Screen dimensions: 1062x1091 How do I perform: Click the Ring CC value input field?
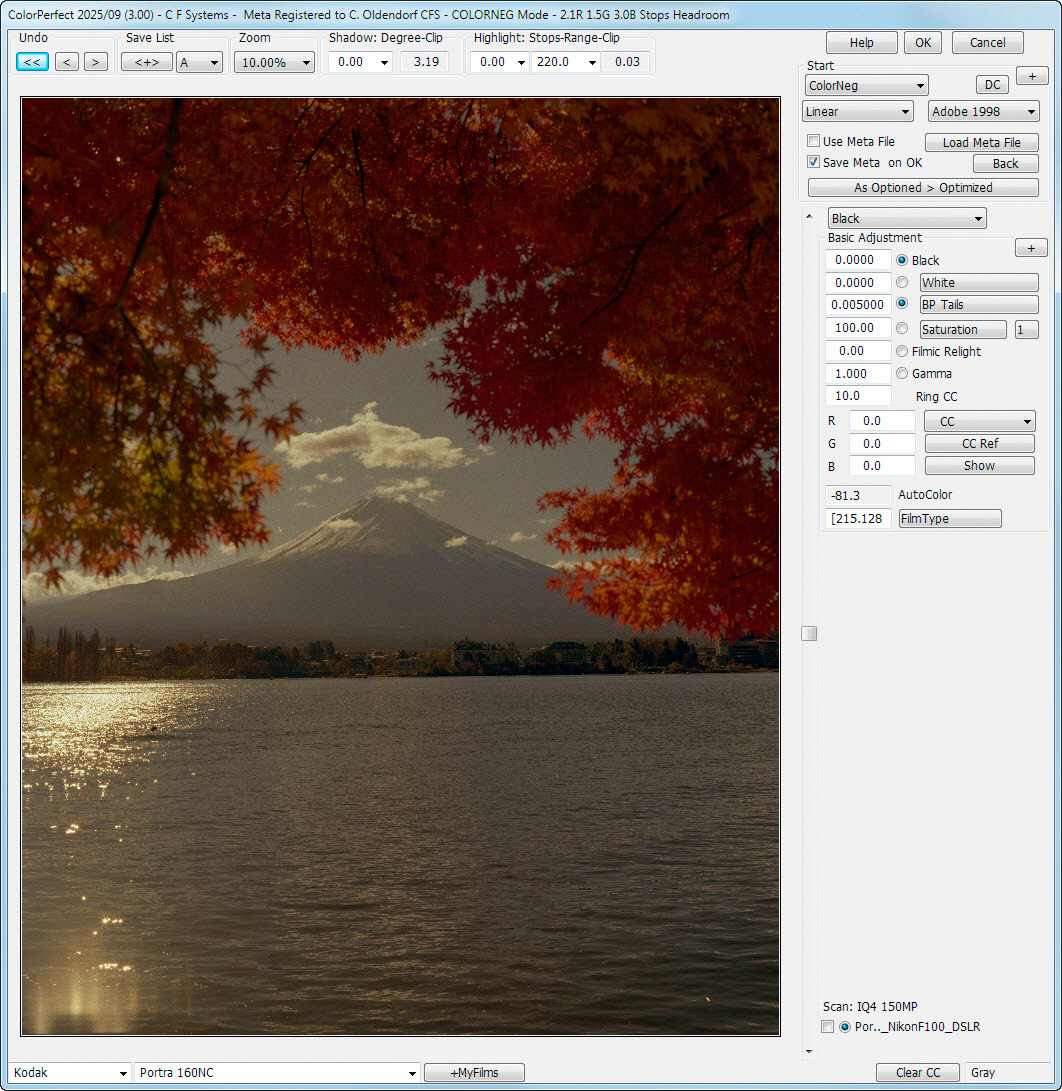(x=858, y=396)
